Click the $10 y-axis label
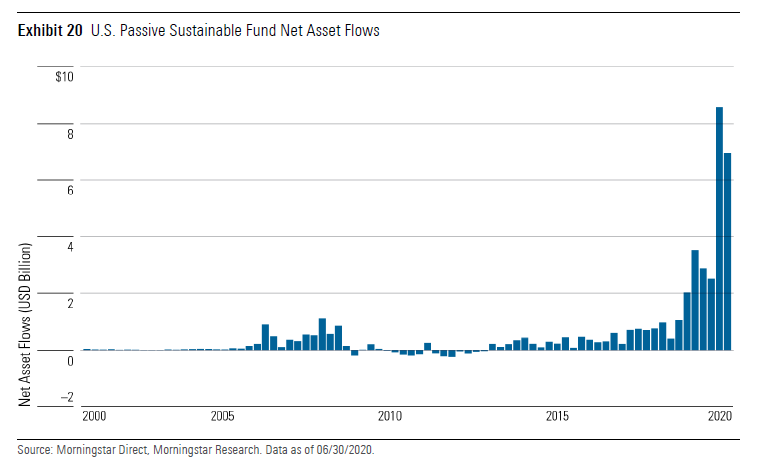 pos(63,76)
